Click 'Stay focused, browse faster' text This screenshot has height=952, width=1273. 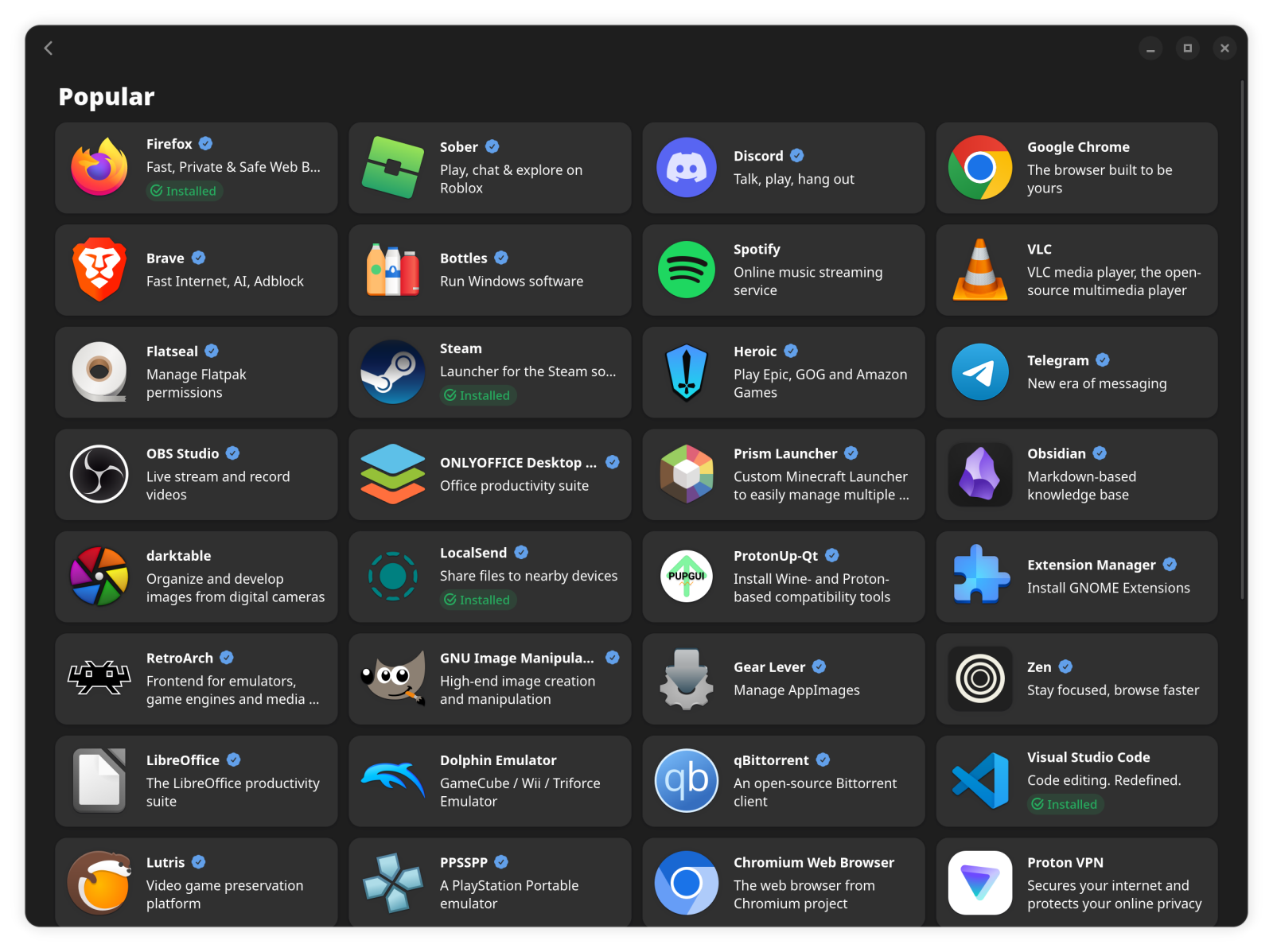(x=1113, y=690)
